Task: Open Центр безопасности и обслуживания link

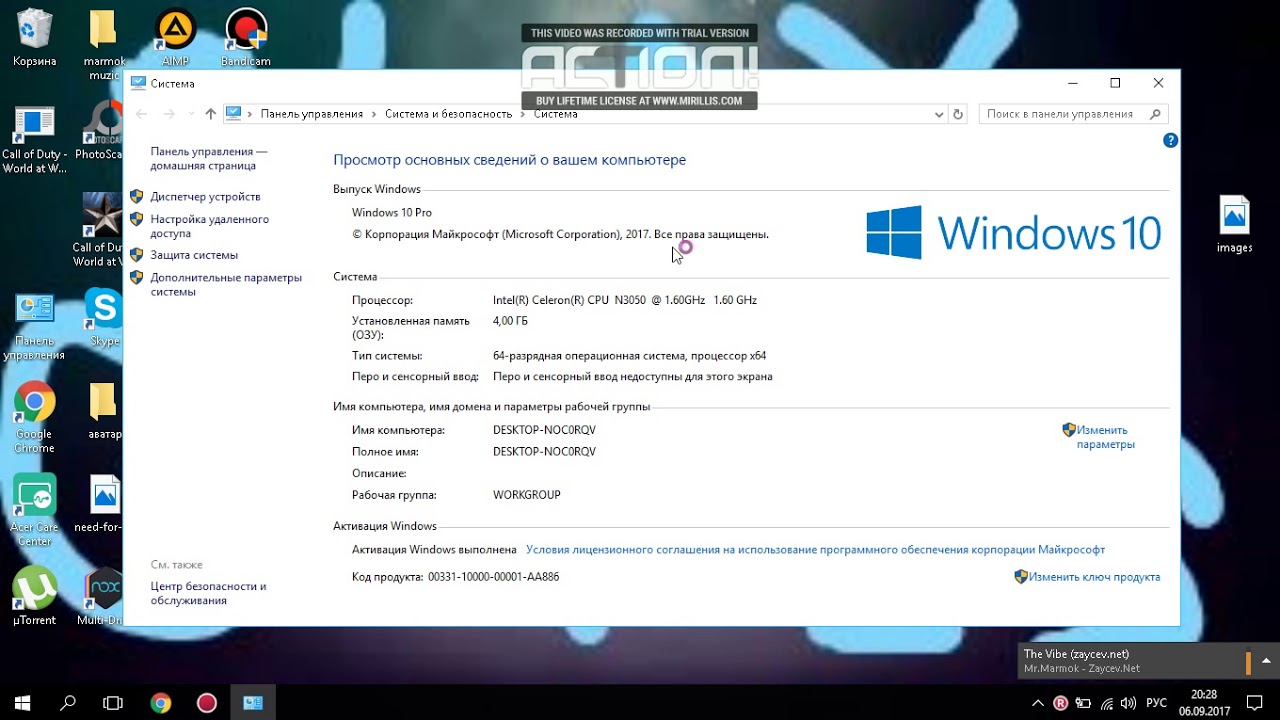Action: coord(208,593)
